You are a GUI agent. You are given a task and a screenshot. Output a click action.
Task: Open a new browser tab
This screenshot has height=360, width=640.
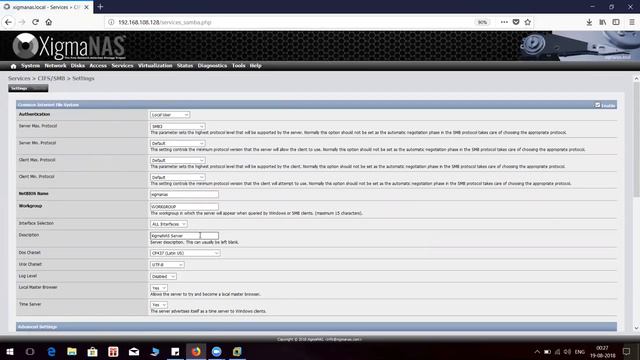[100, 7]
